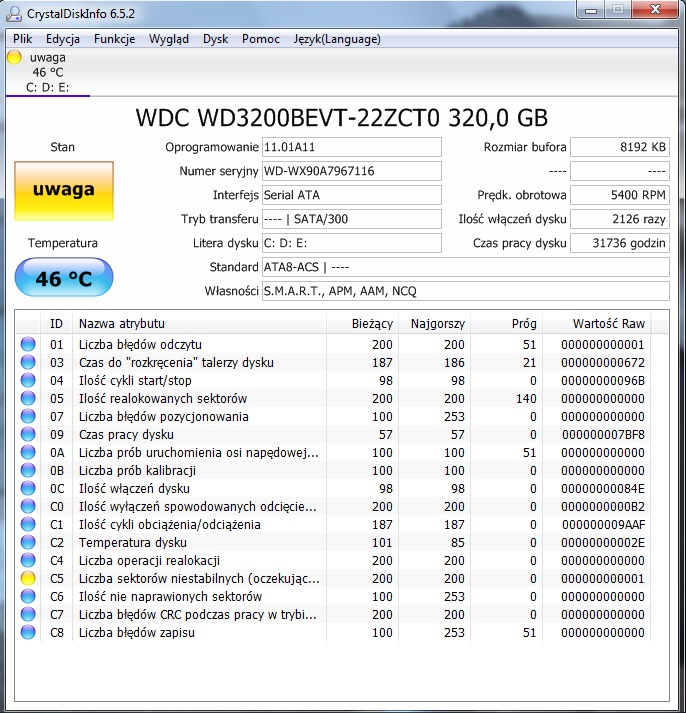The height and width of the screenshot is (713, 686).
Task: Click the 'Nazwa atrybutu' column header
Action: (199, 323)
